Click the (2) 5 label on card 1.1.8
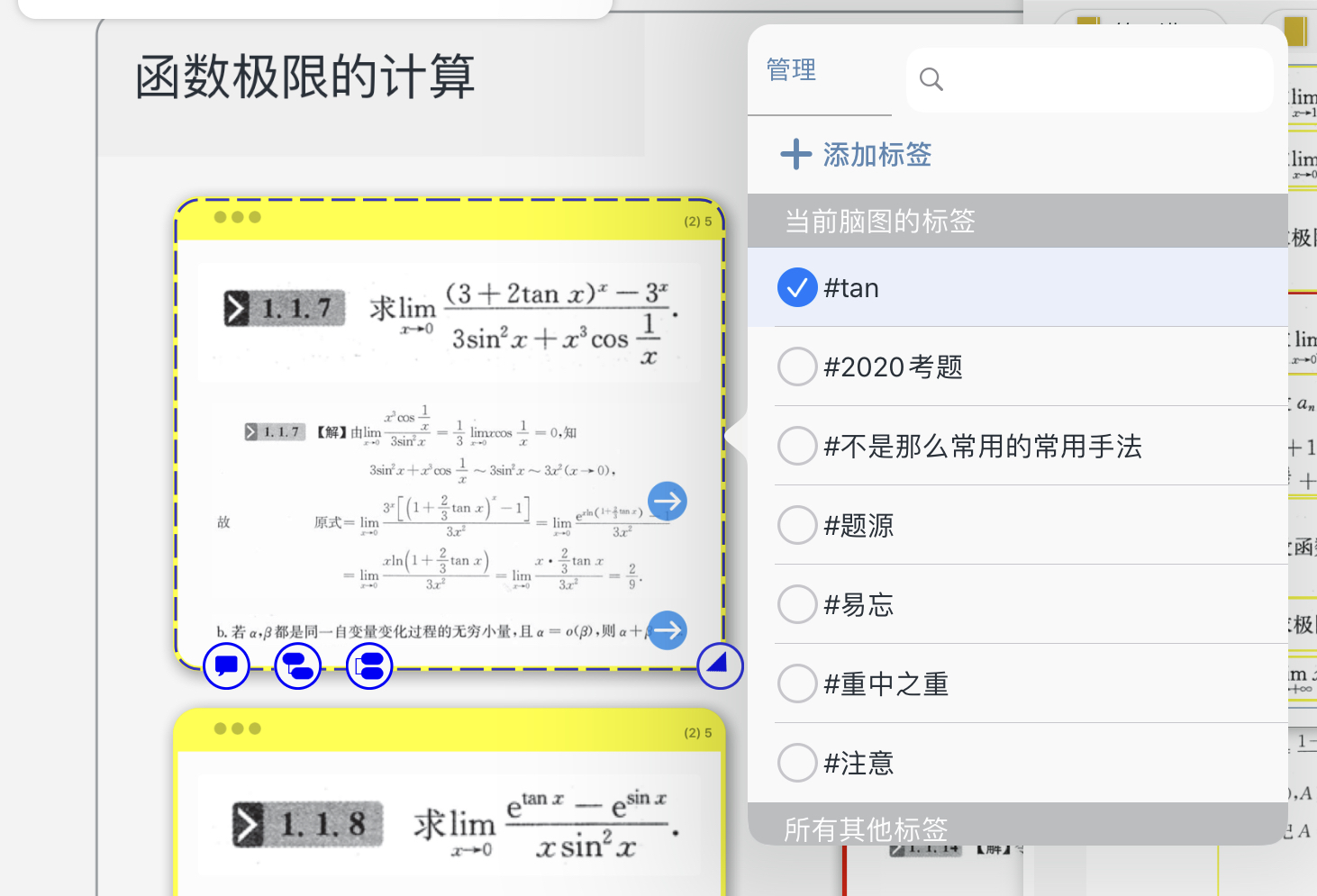1317x896 pixels. (697, 733)
